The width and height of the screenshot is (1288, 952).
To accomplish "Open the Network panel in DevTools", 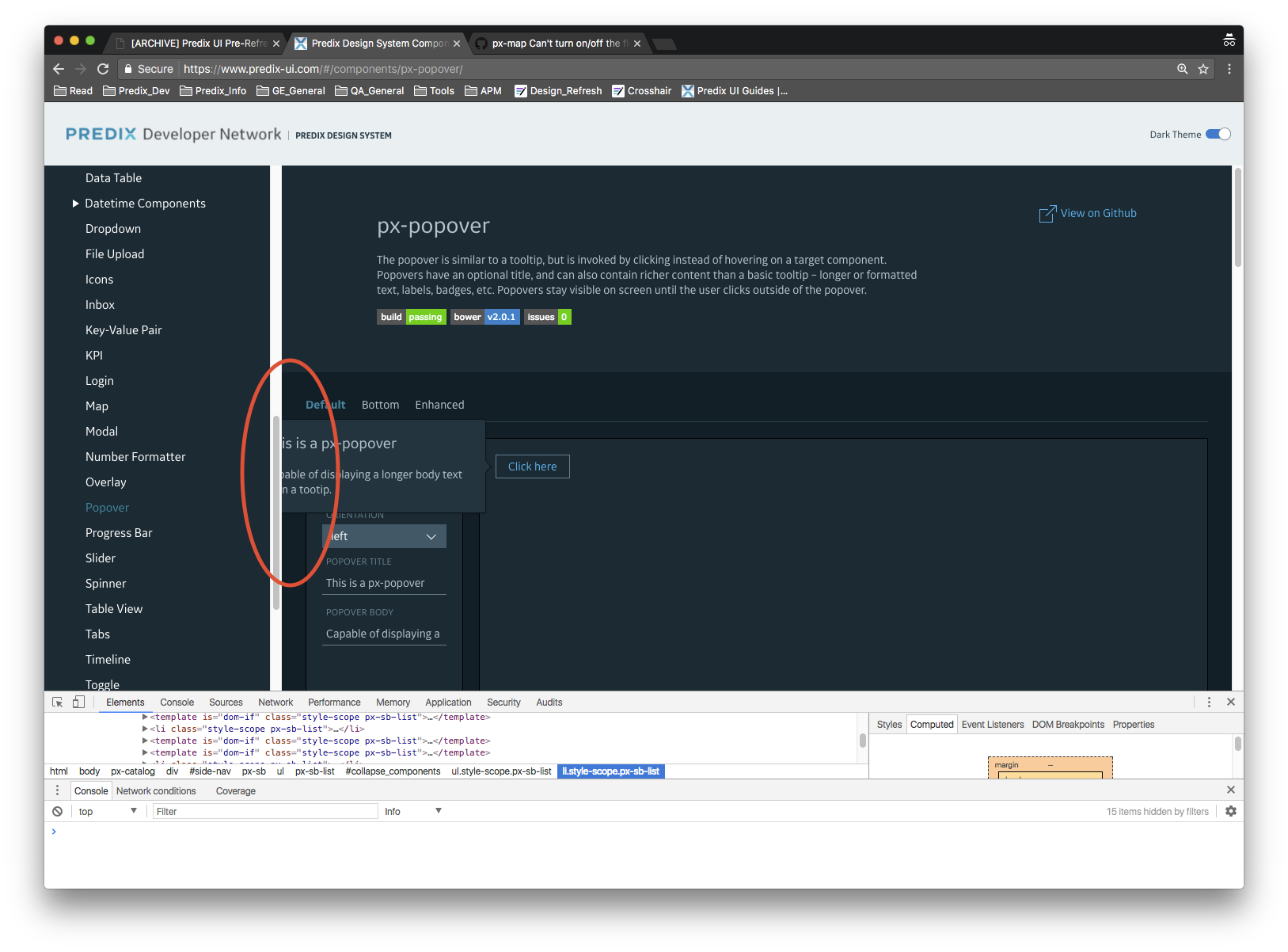I will [275, 702].
